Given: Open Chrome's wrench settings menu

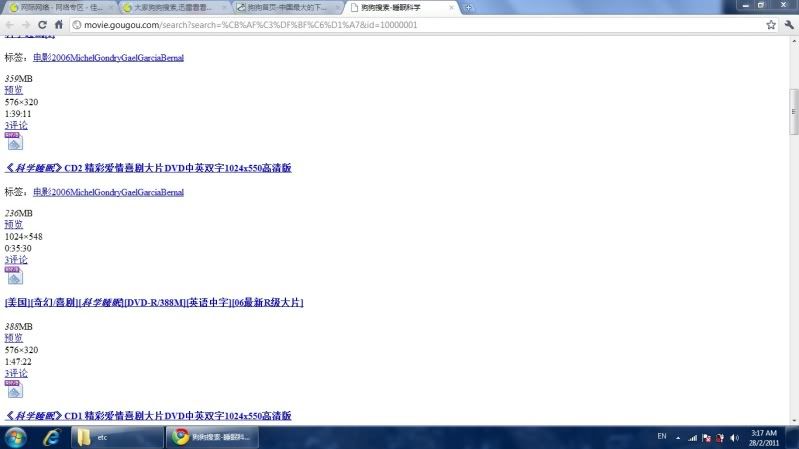Looking at the screenshot, I should tap(787, 25).
